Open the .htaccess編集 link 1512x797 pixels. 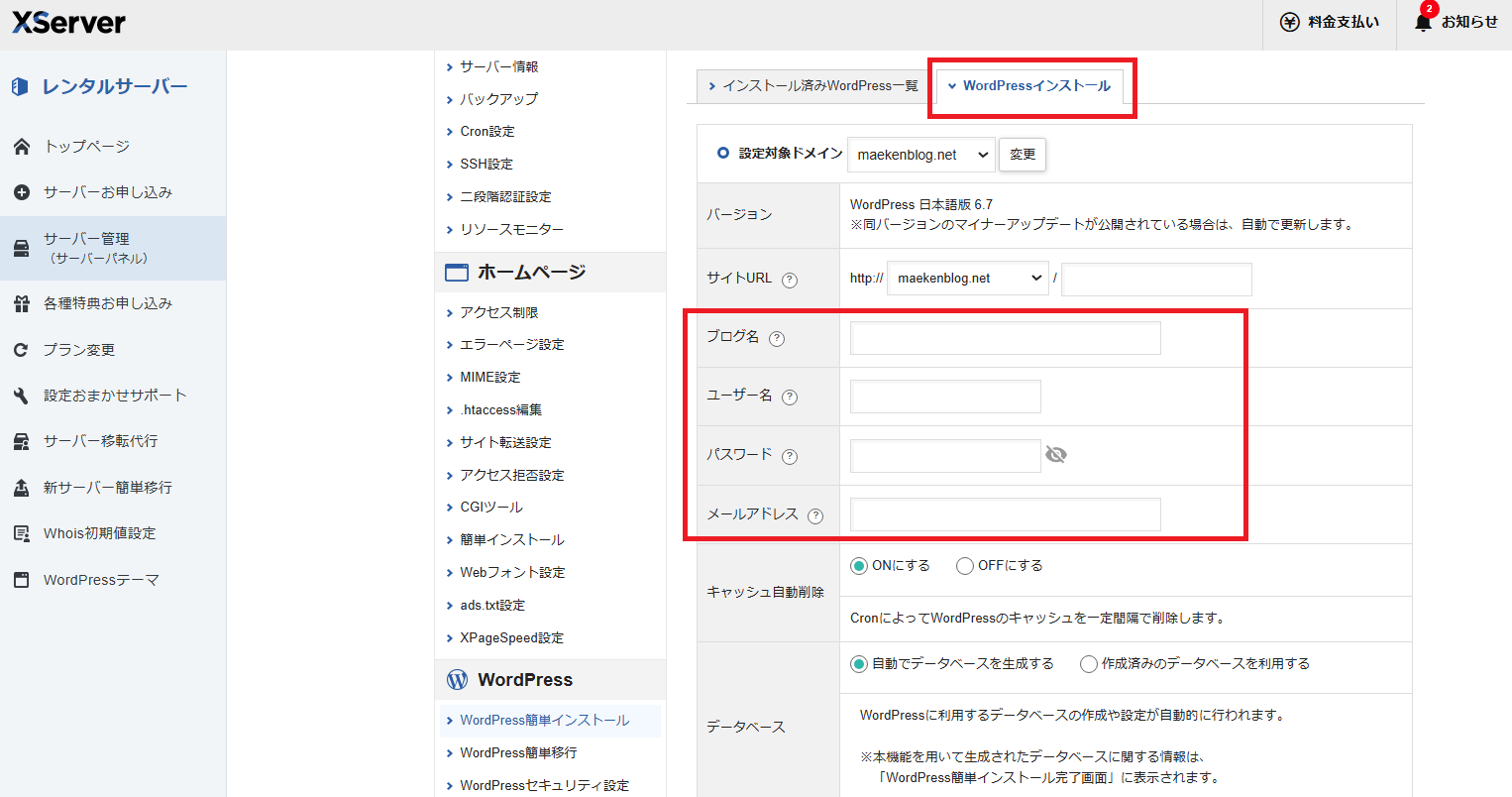[501, 410]
